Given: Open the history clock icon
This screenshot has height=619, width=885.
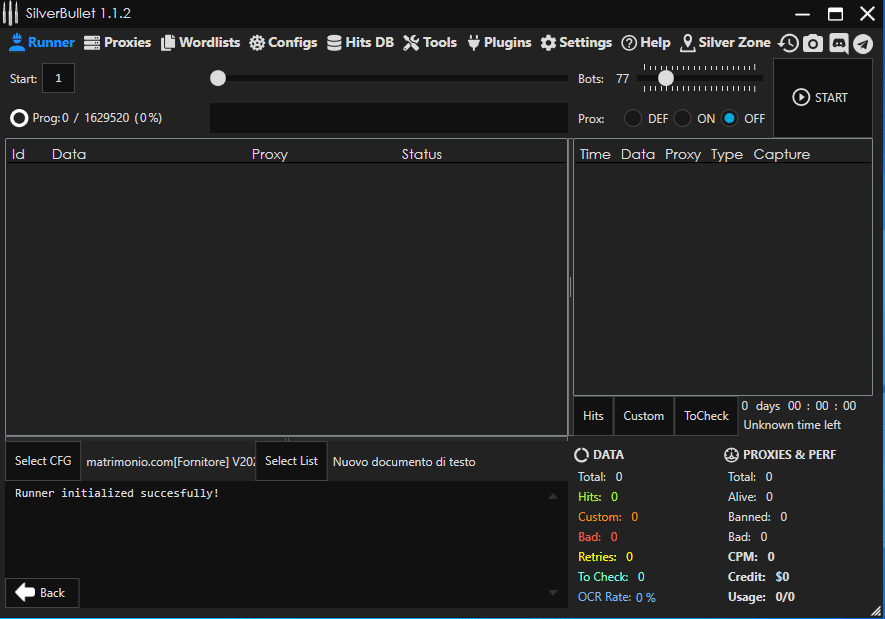Looking at the screenshot, I should click(x=789, y=43).
